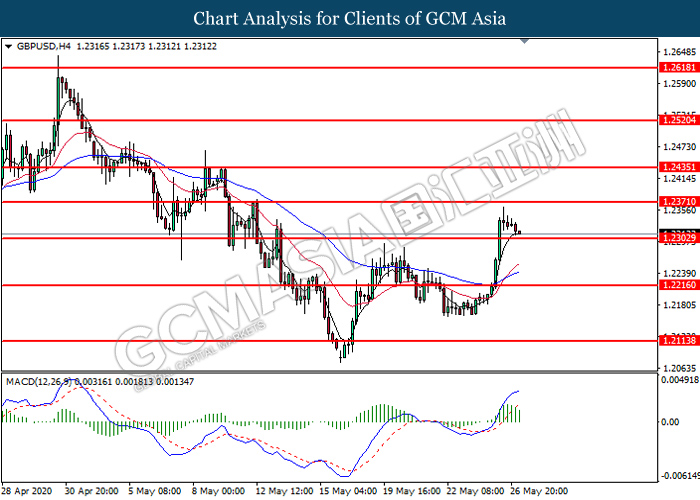Click the red 1.23710 resistance level label

pyautogui.click(x=679, y=202)
